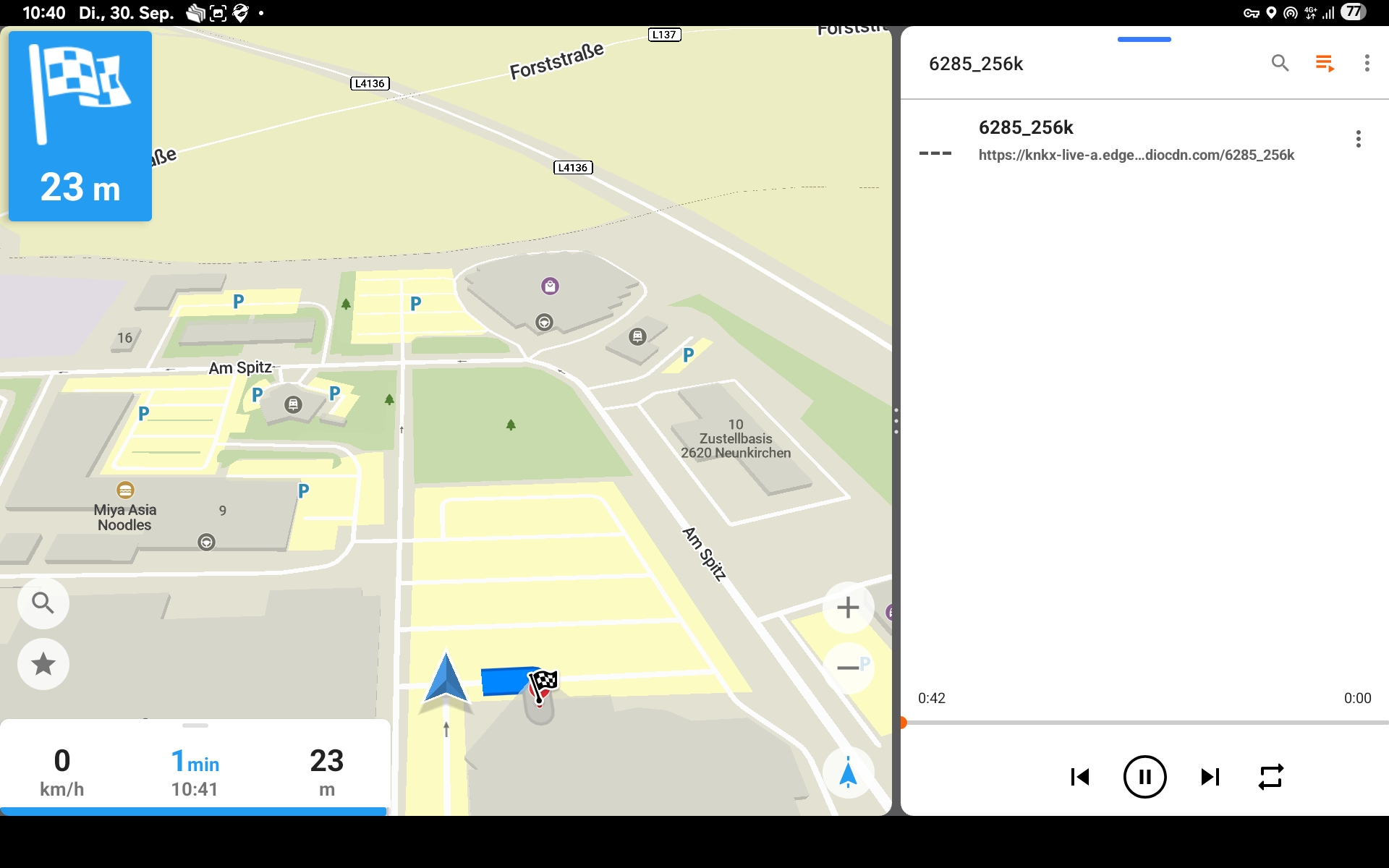Tap the destination checkered flag on map

pos(543,683)
